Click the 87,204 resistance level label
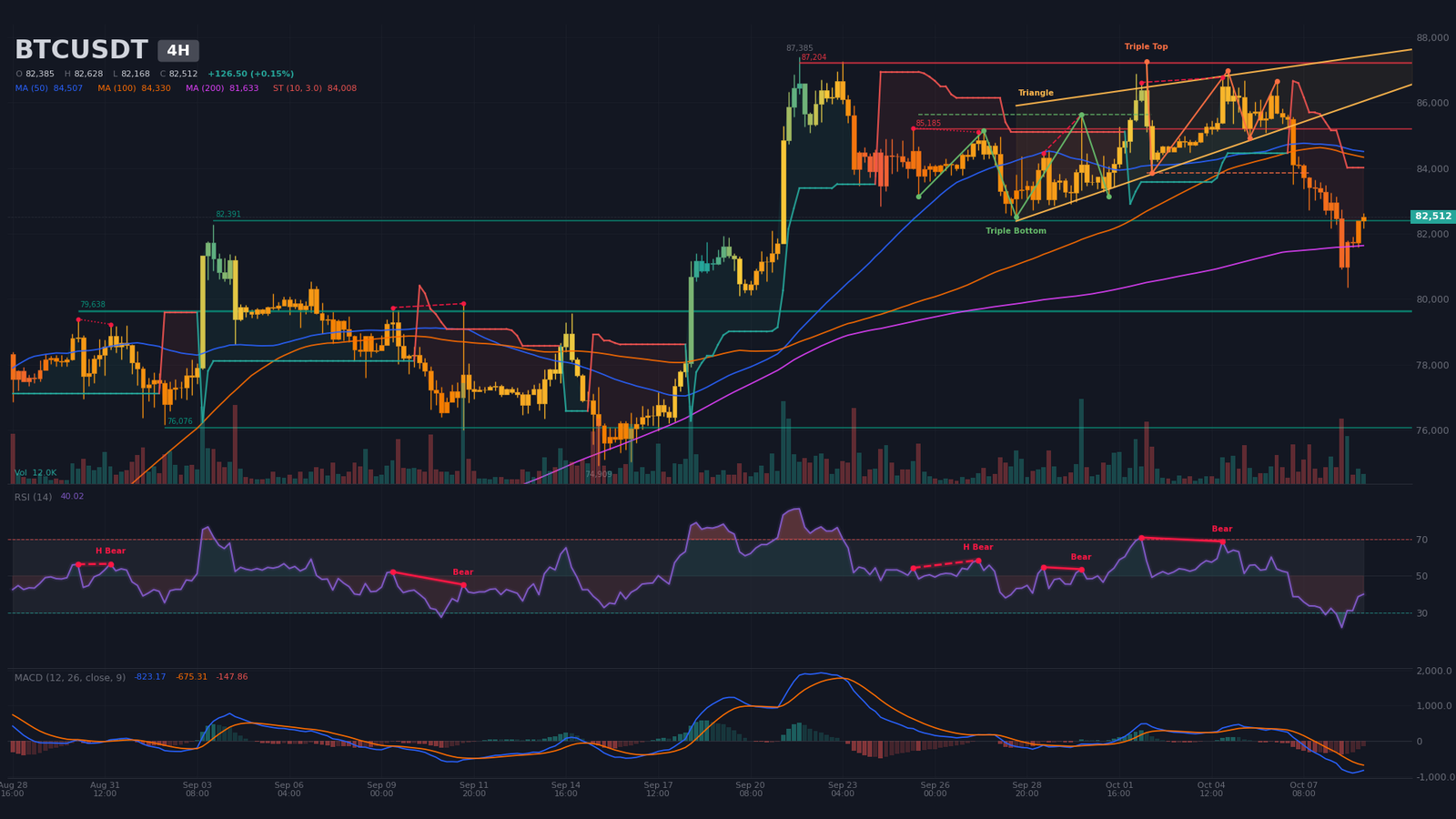Image resolution: width=1456 pixels, height=819 pixels. [814, 57]
